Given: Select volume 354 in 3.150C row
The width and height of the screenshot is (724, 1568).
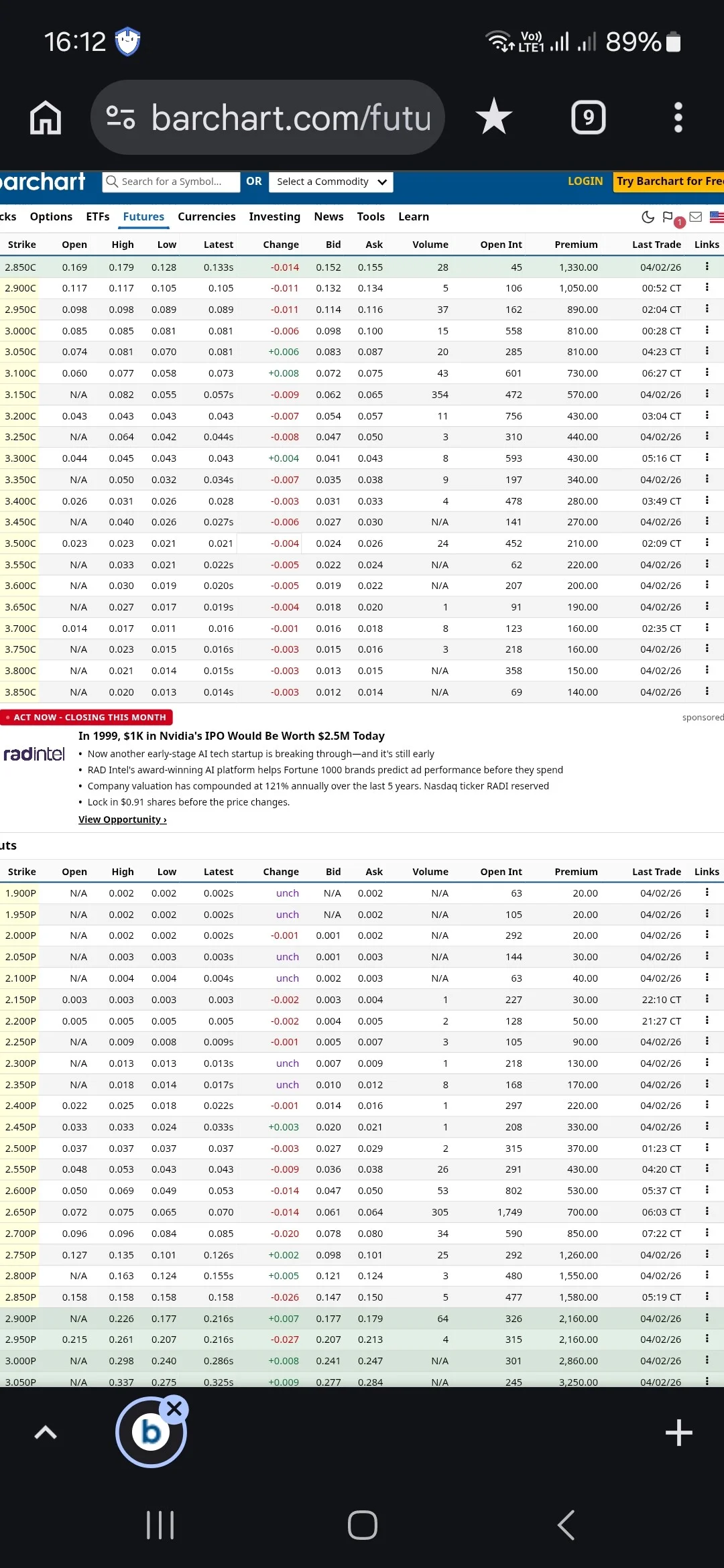Looking at the screenshot, I should (x=440, y=394).
